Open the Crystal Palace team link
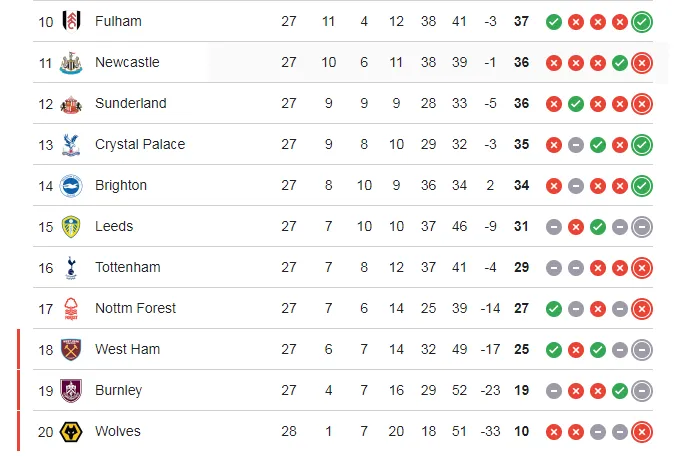Screen dimensions: 678x464 (140, 144)
